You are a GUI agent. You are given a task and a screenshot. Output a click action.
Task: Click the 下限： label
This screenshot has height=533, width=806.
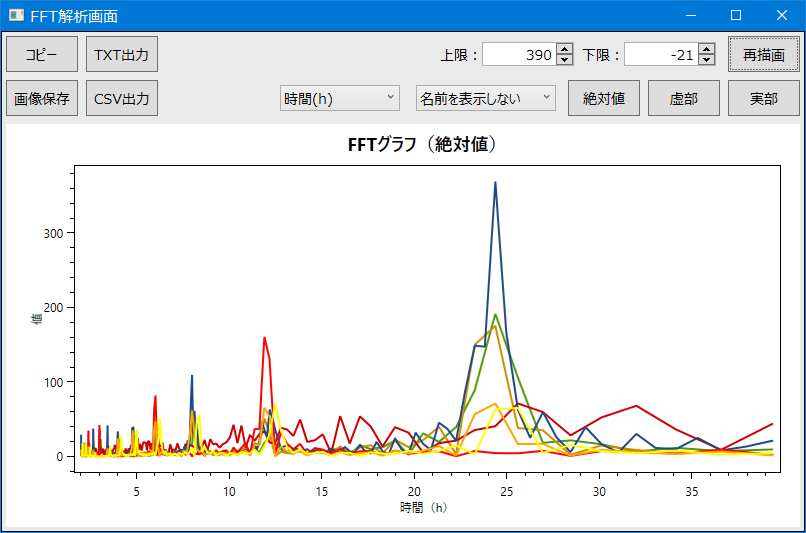tap(601, 54)
